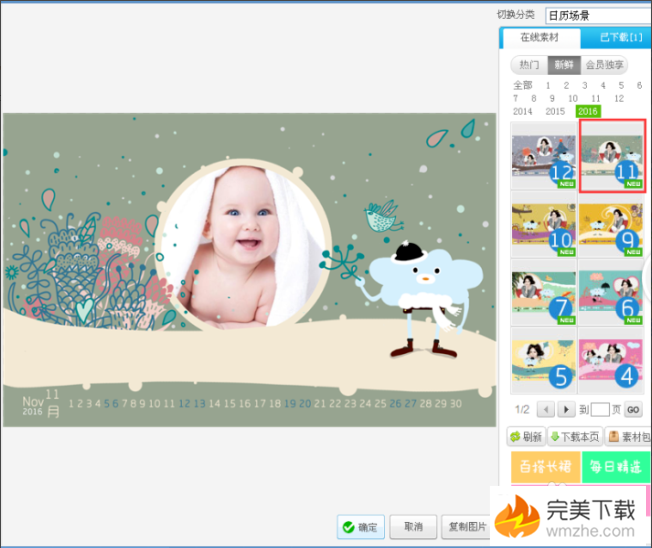Filter templates by year 2014
The width and height of the screenshot is (652, 548).
523,111
